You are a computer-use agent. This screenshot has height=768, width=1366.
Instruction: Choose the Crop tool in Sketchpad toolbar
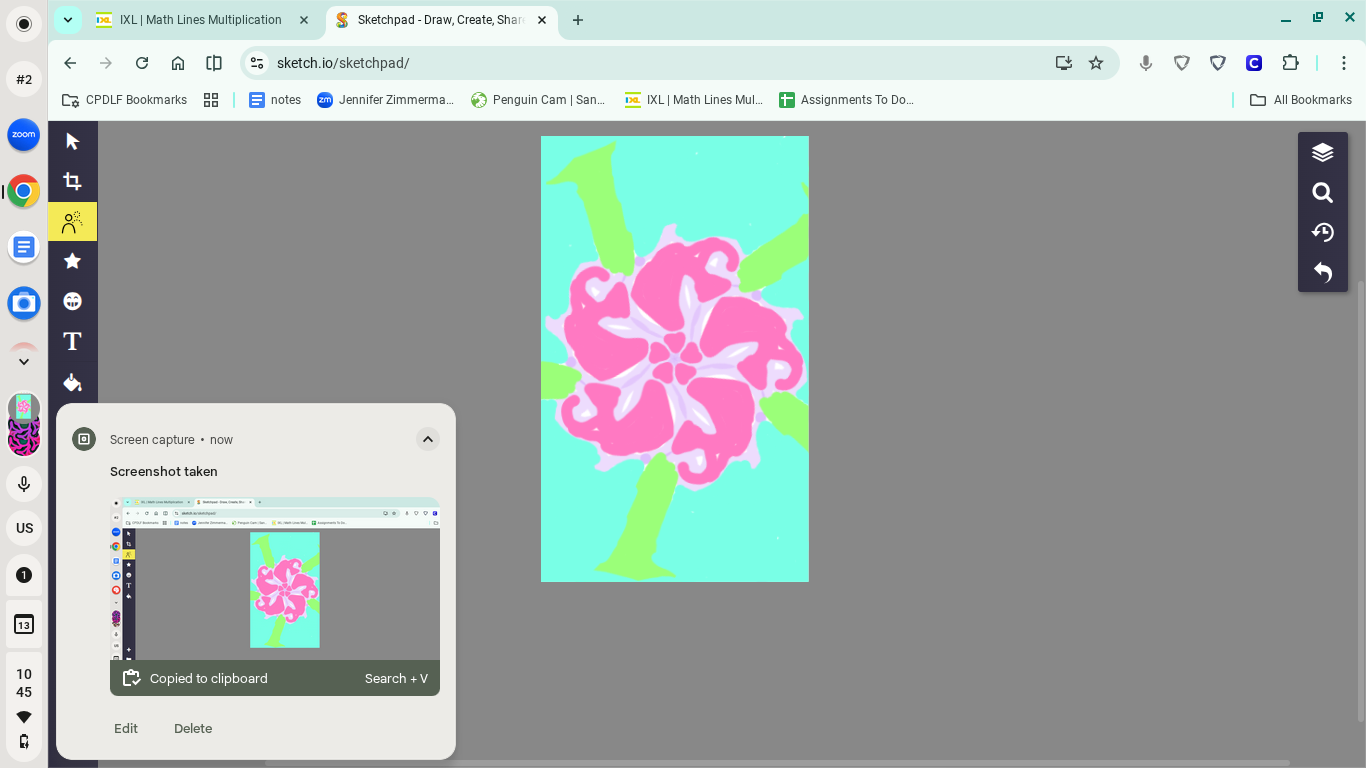pos(72,181)
